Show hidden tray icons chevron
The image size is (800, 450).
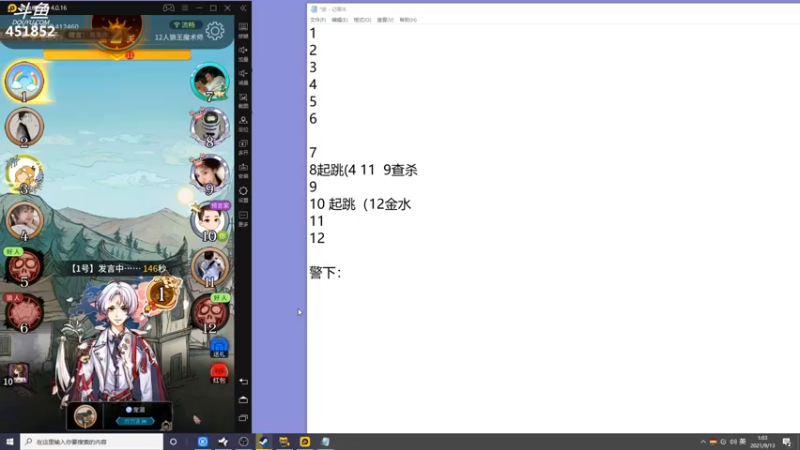[703, 442]
